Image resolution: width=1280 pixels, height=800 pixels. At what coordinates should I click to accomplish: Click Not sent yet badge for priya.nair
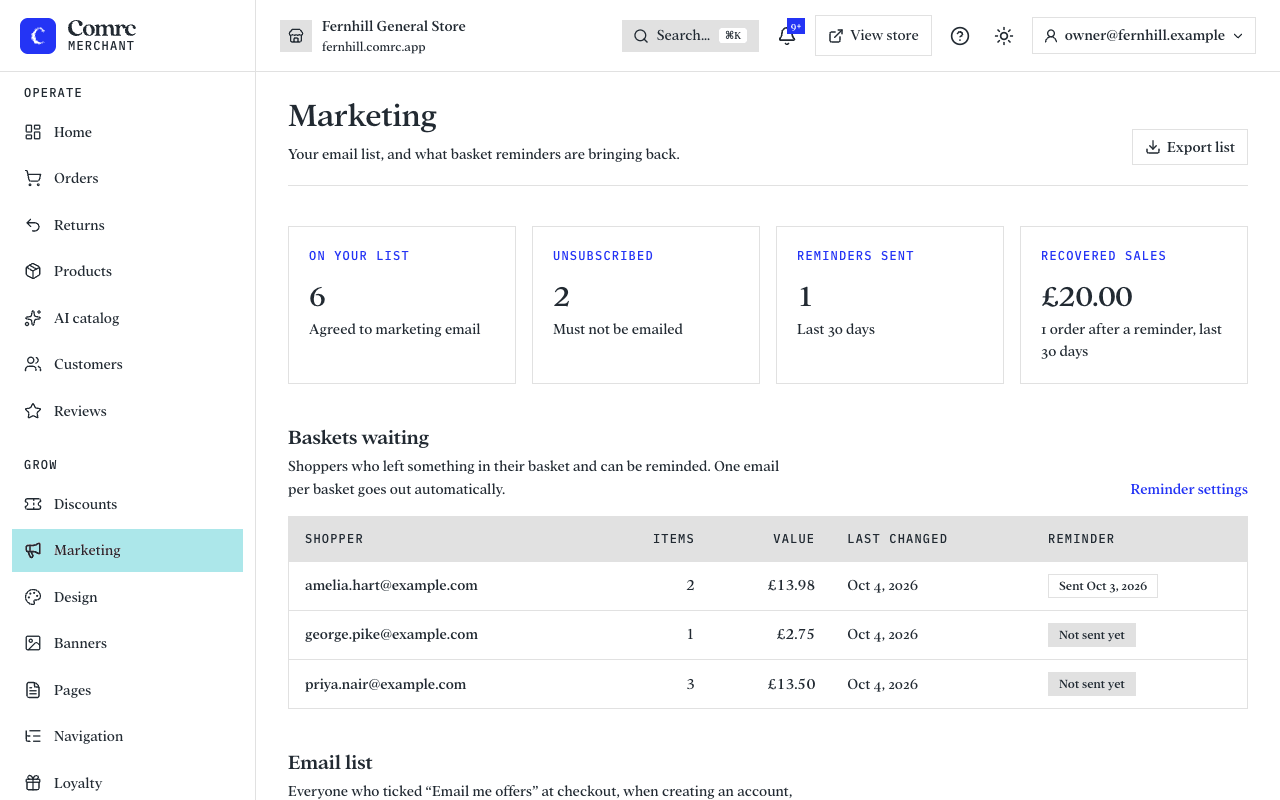(x=1092, y=684)
